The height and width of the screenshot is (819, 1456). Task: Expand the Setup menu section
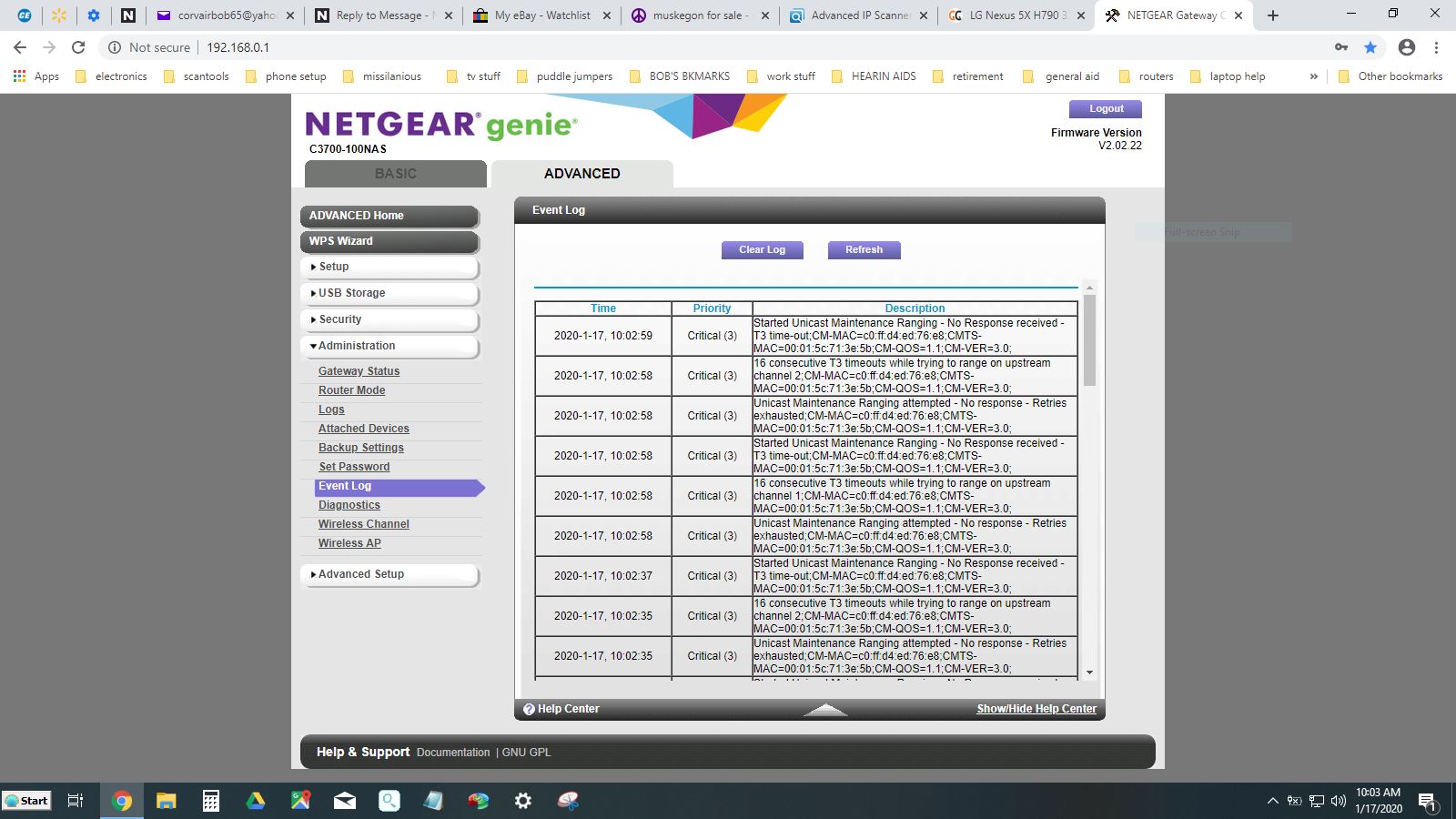[x=389, y=267]
